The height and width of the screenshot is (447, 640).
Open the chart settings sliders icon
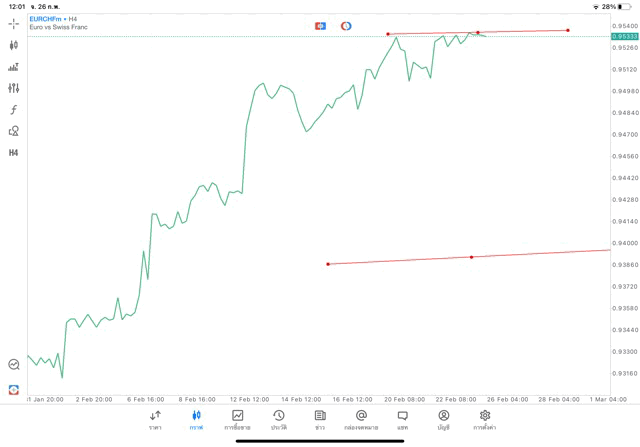tap(14, 89)
